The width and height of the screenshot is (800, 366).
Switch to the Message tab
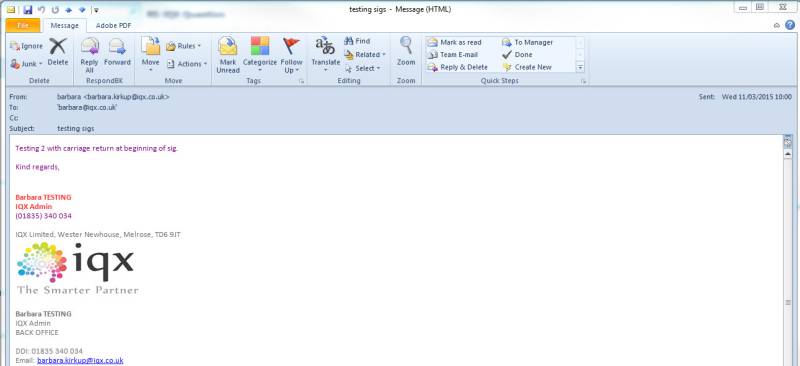(65, 26)
